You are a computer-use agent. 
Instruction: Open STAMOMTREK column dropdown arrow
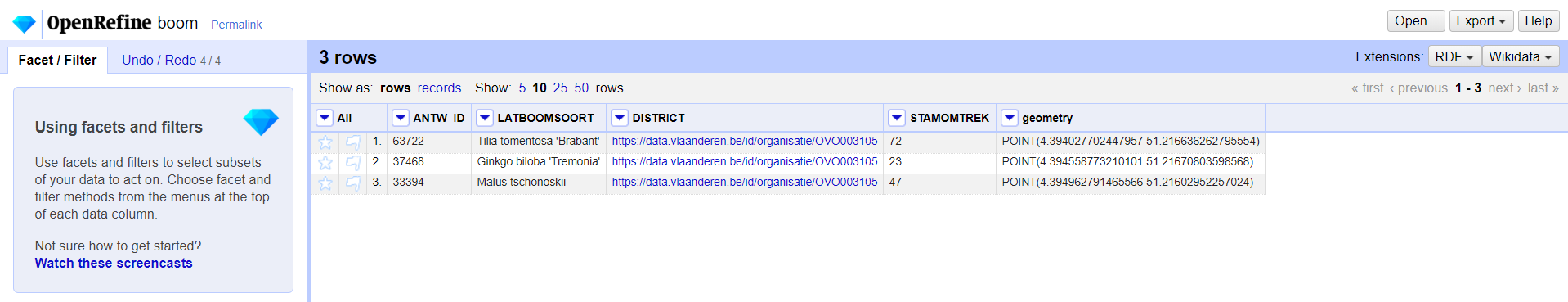897,118
